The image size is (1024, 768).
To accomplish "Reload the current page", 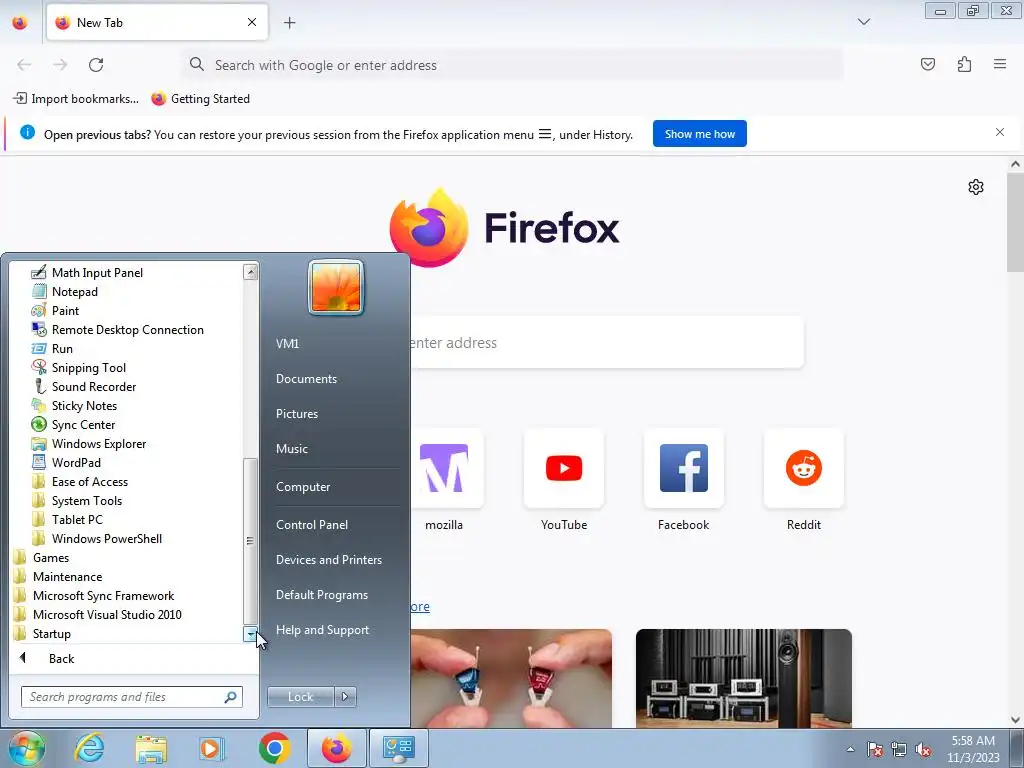I will (x=96, y=64).
